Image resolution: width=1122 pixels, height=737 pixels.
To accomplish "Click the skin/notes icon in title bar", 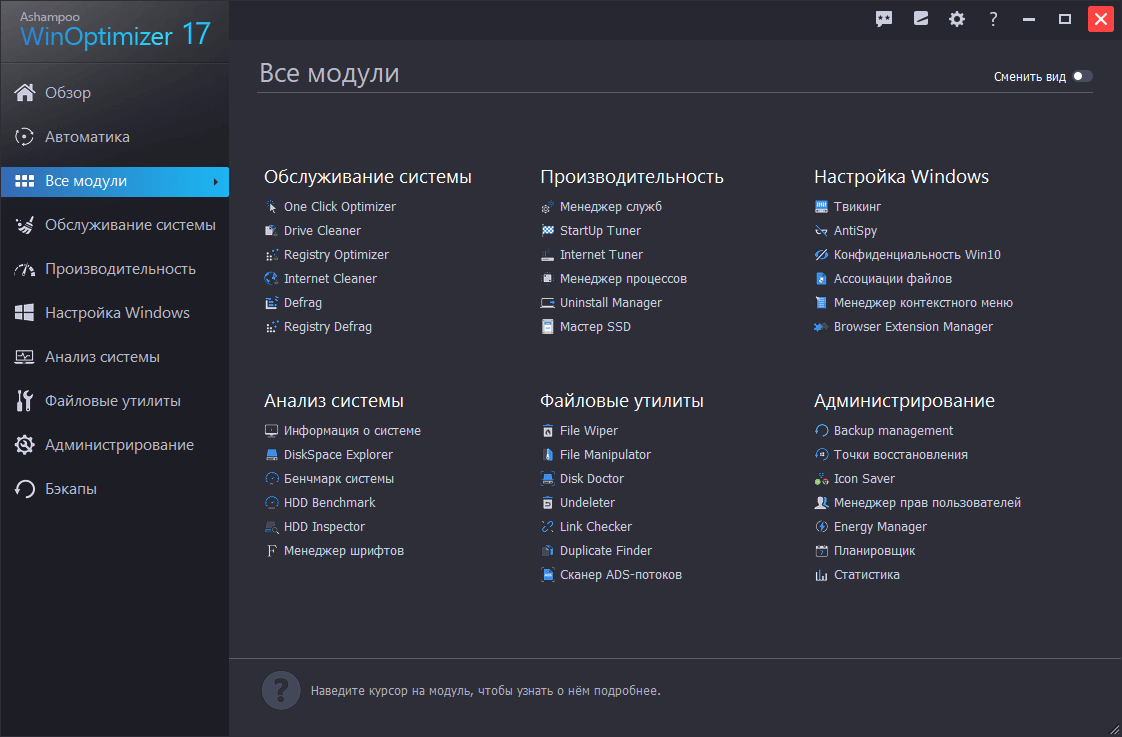I will pos(920,19).
